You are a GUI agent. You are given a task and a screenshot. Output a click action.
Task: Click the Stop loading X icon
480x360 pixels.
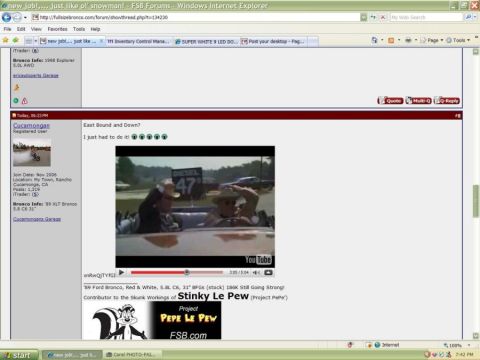[383, 17]
